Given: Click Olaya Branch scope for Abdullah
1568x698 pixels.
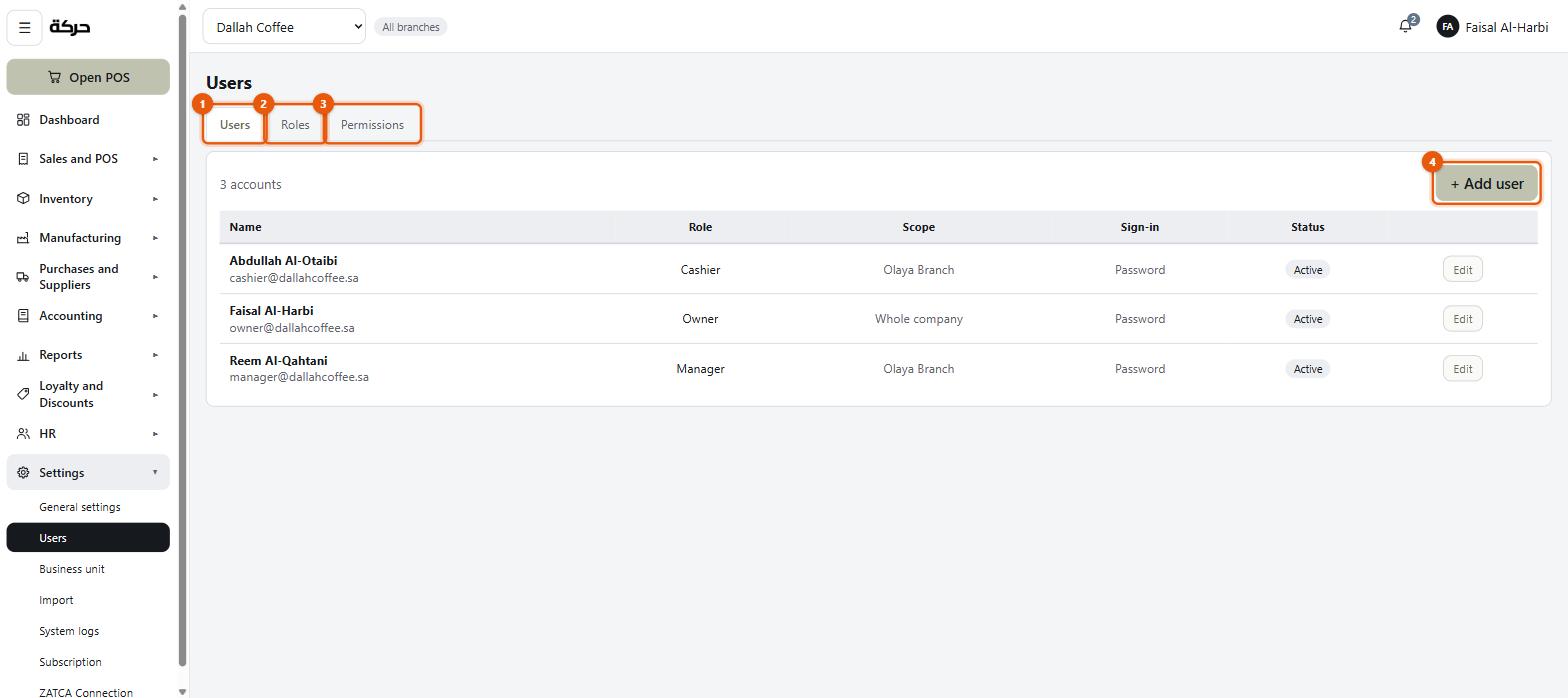Looking at the screenshot, I should (x=919, y=270).
